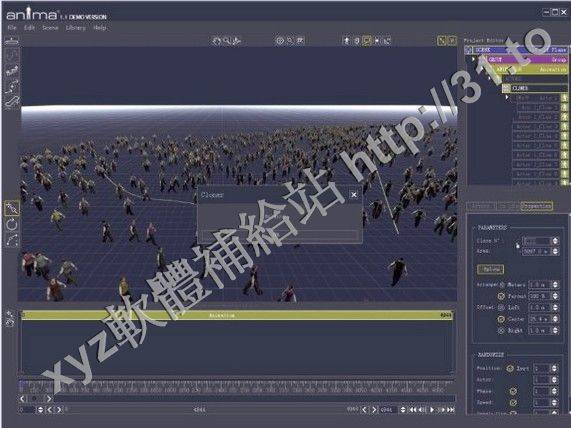Screen dimensions: 571x428
Task: Select the Percent arrange radio option
Action: click(x=501, y=296)
